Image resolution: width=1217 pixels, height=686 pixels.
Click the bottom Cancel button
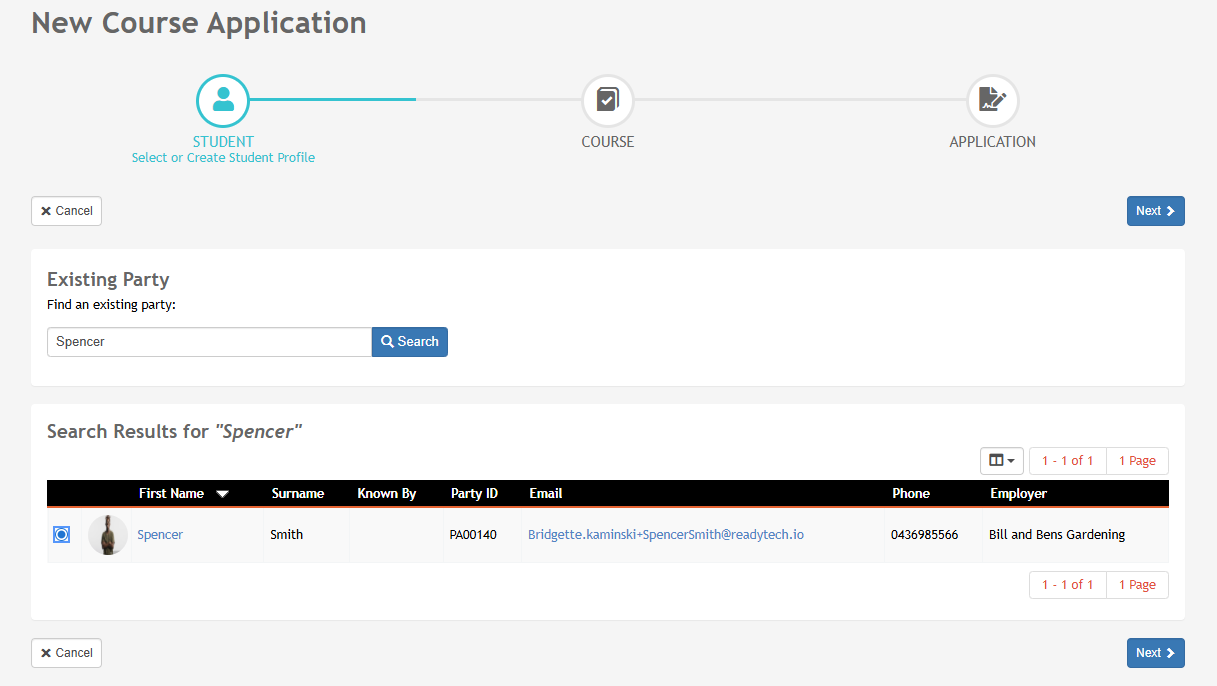pyautogui.click(x=67, y=653)
